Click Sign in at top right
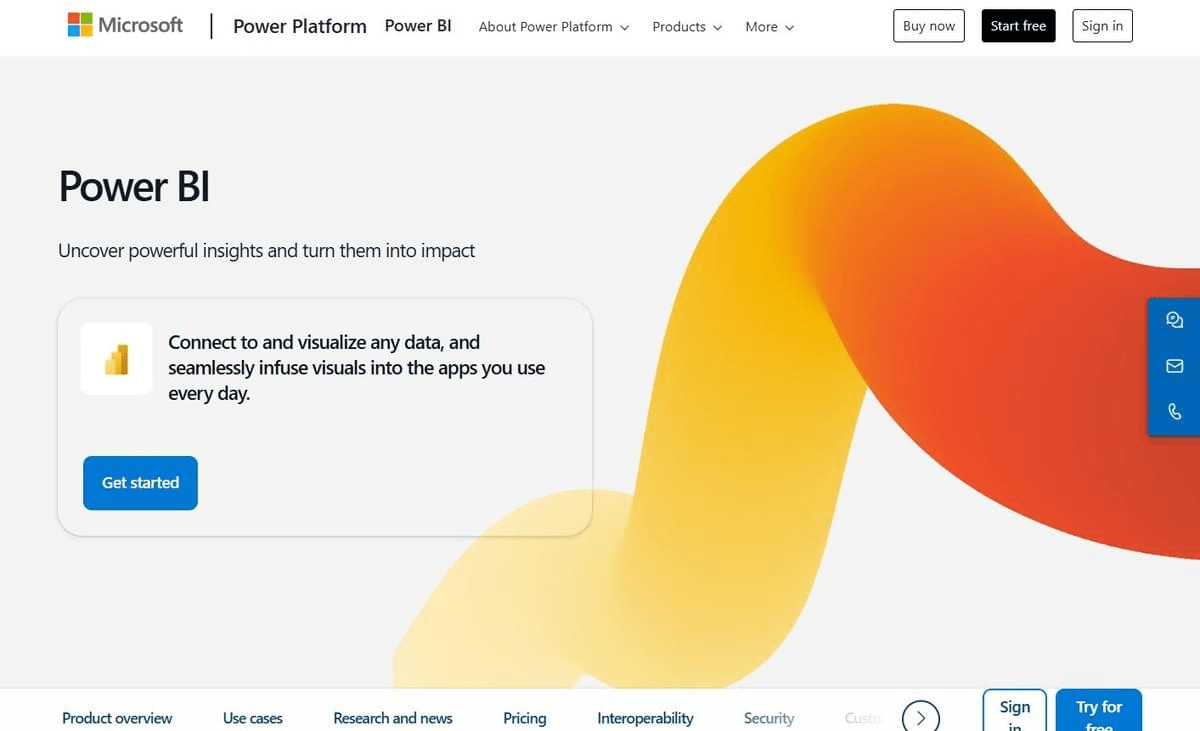The image size is (1200, 731). pyautogui.click(x=1102, y=26)
